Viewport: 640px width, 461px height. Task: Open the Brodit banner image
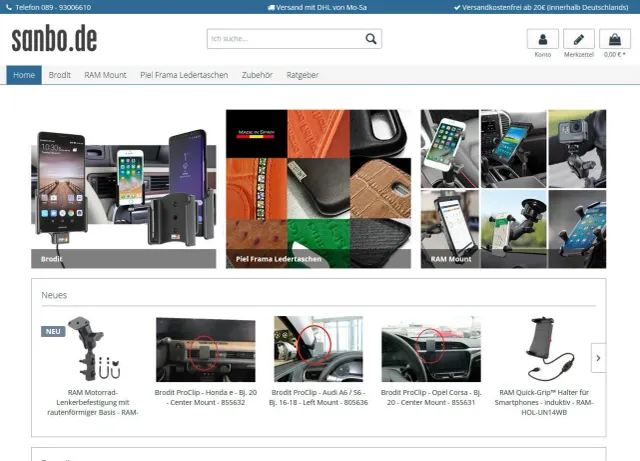(x=124, y=189)
